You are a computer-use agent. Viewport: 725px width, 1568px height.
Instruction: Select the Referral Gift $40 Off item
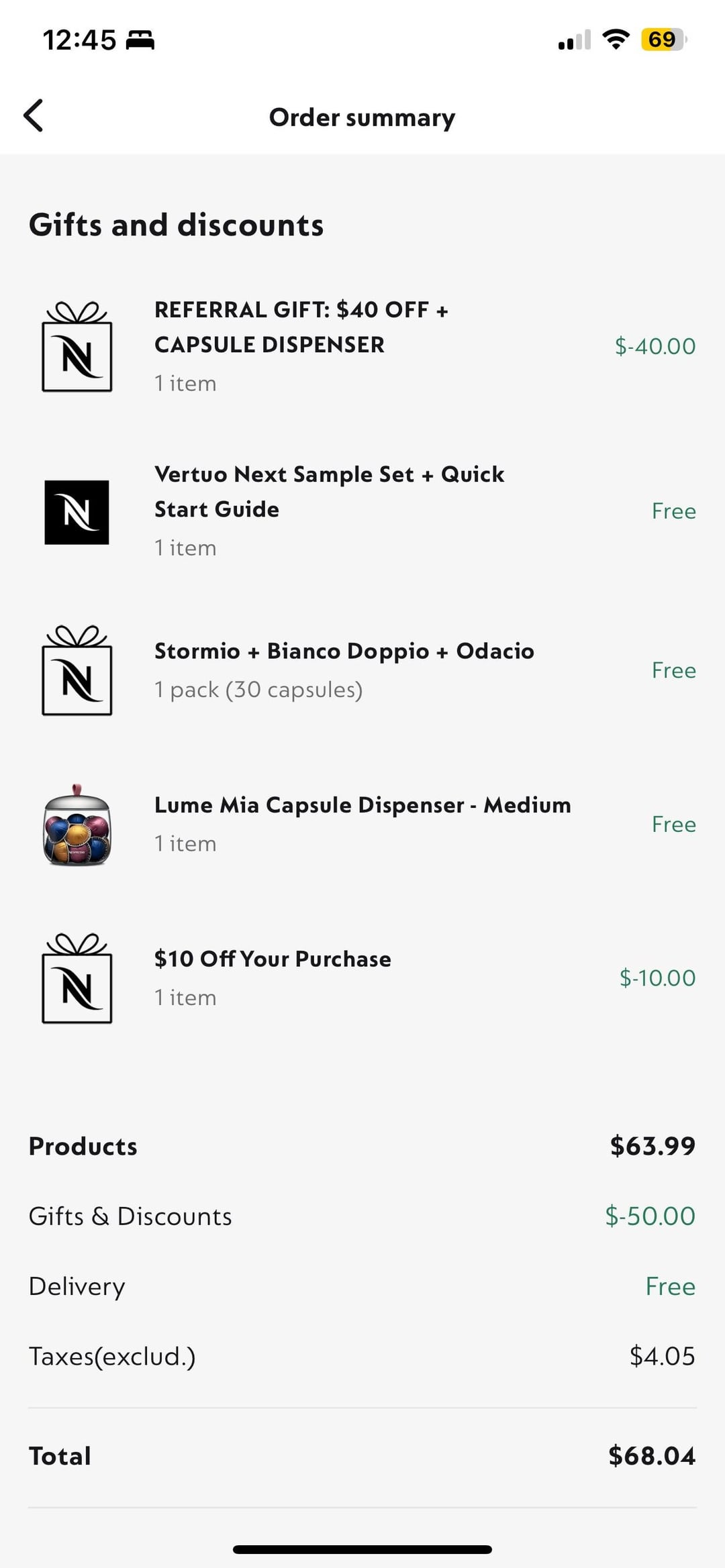point(301,327)
